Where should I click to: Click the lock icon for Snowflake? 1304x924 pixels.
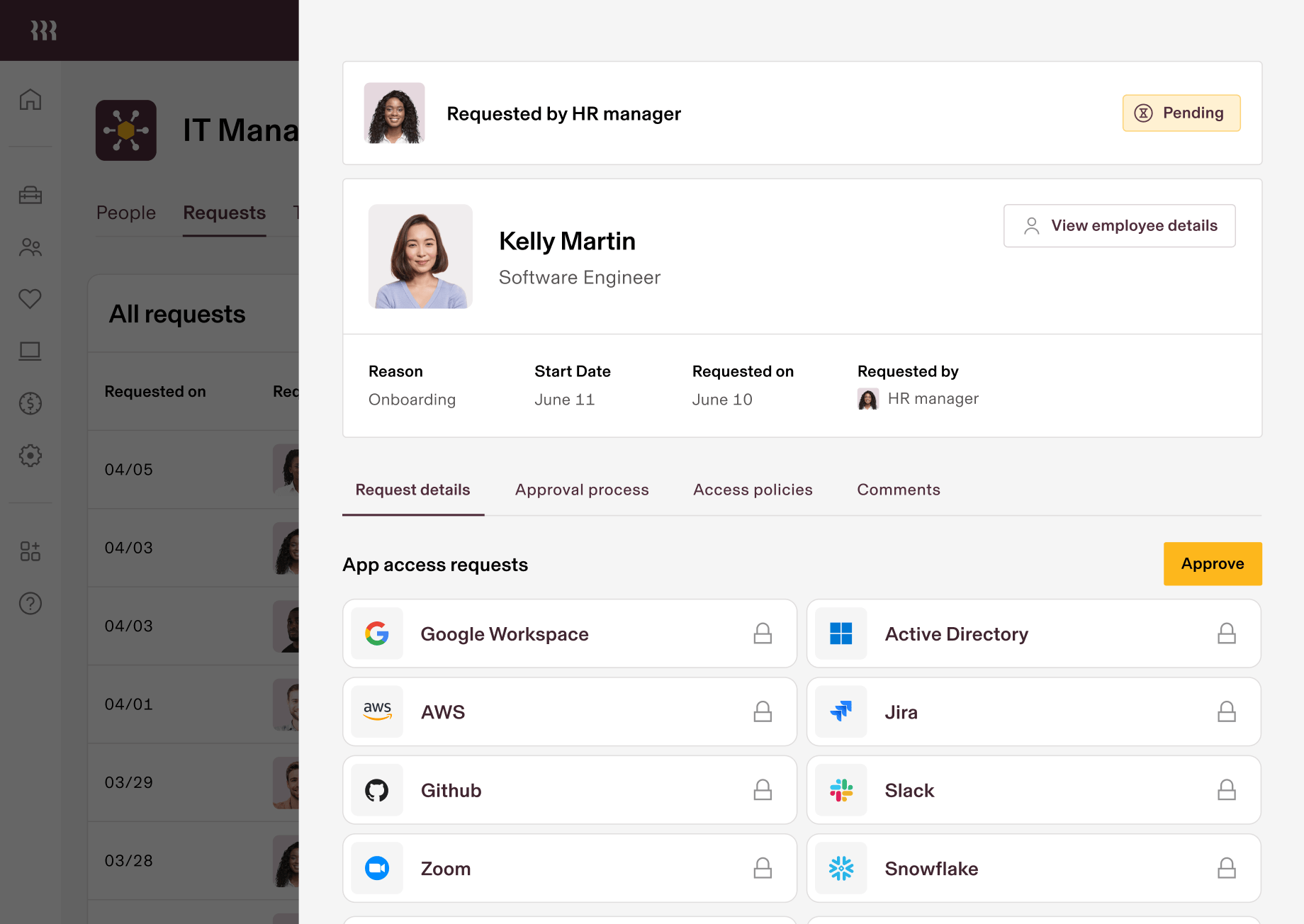pyautogui.click(x=1227, y=868)
